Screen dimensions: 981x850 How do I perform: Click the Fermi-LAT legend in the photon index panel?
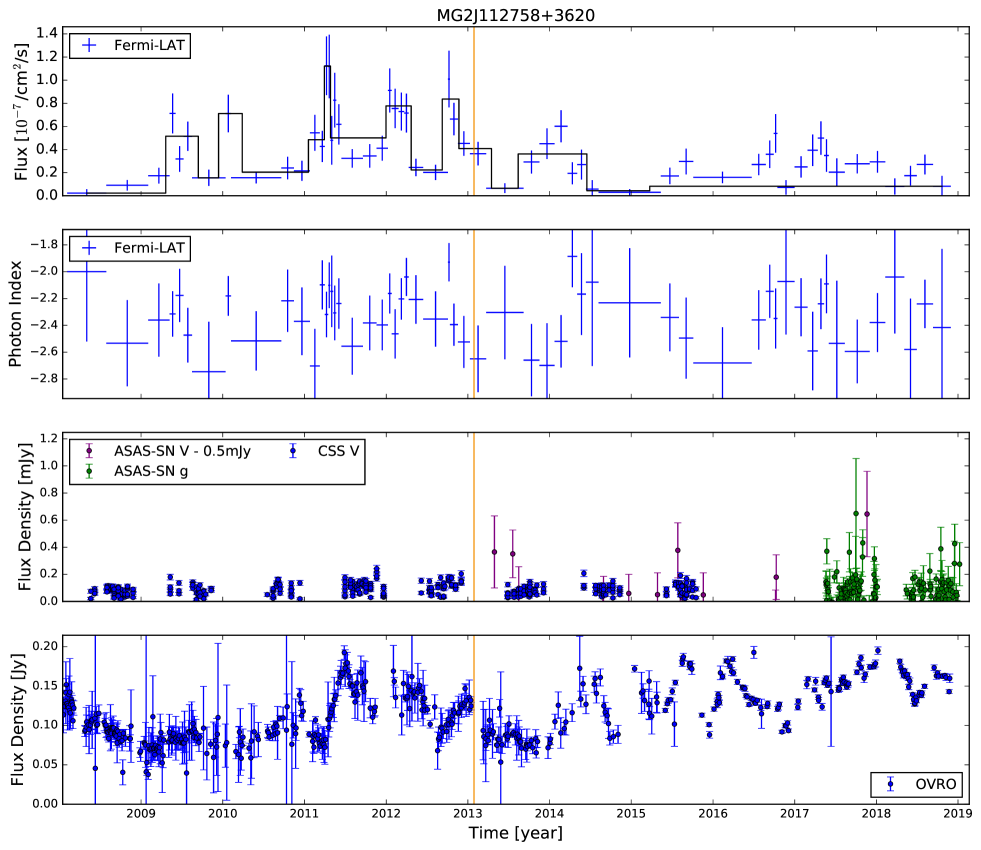coord(130,248)
